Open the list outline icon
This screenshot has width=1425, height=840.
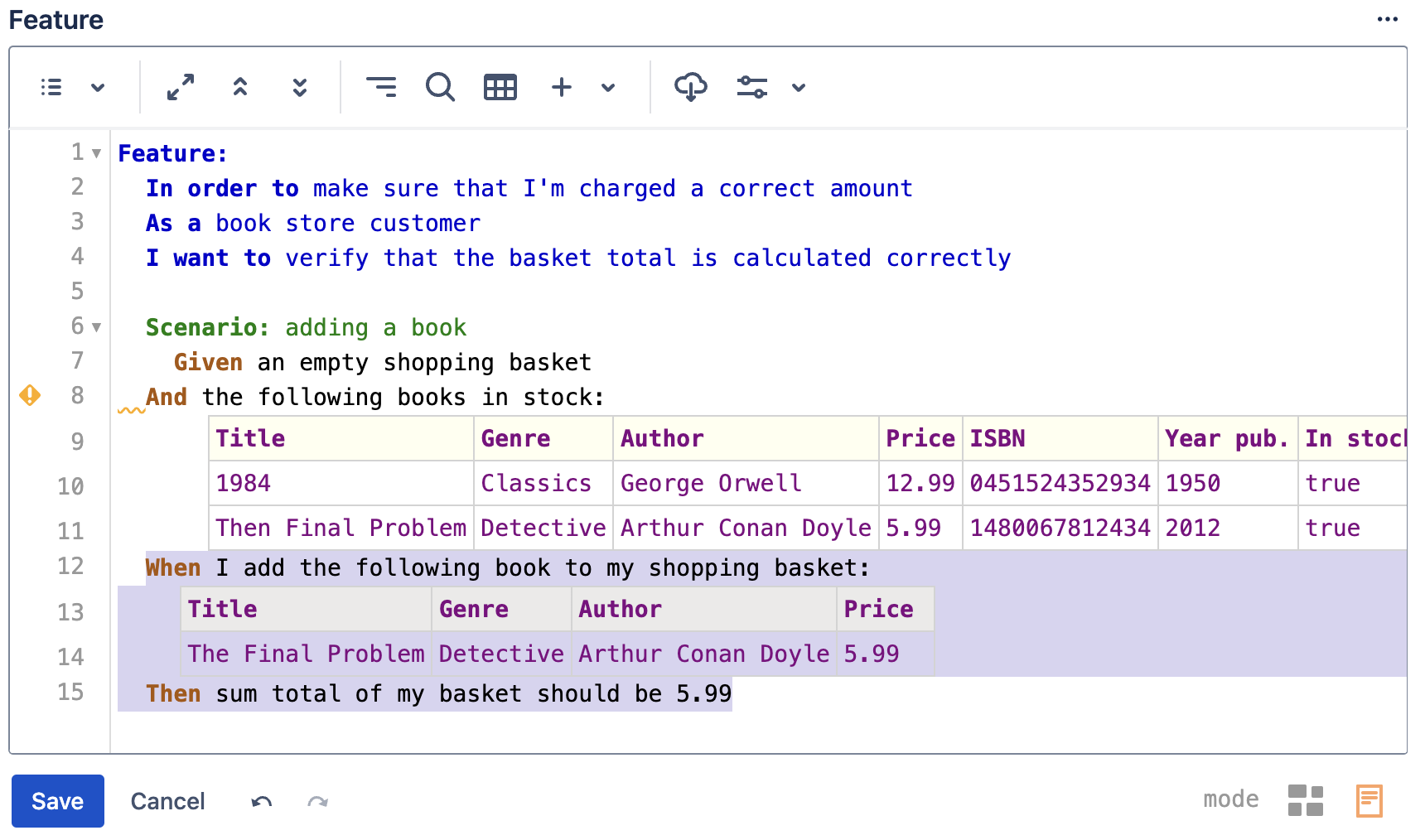51,87
